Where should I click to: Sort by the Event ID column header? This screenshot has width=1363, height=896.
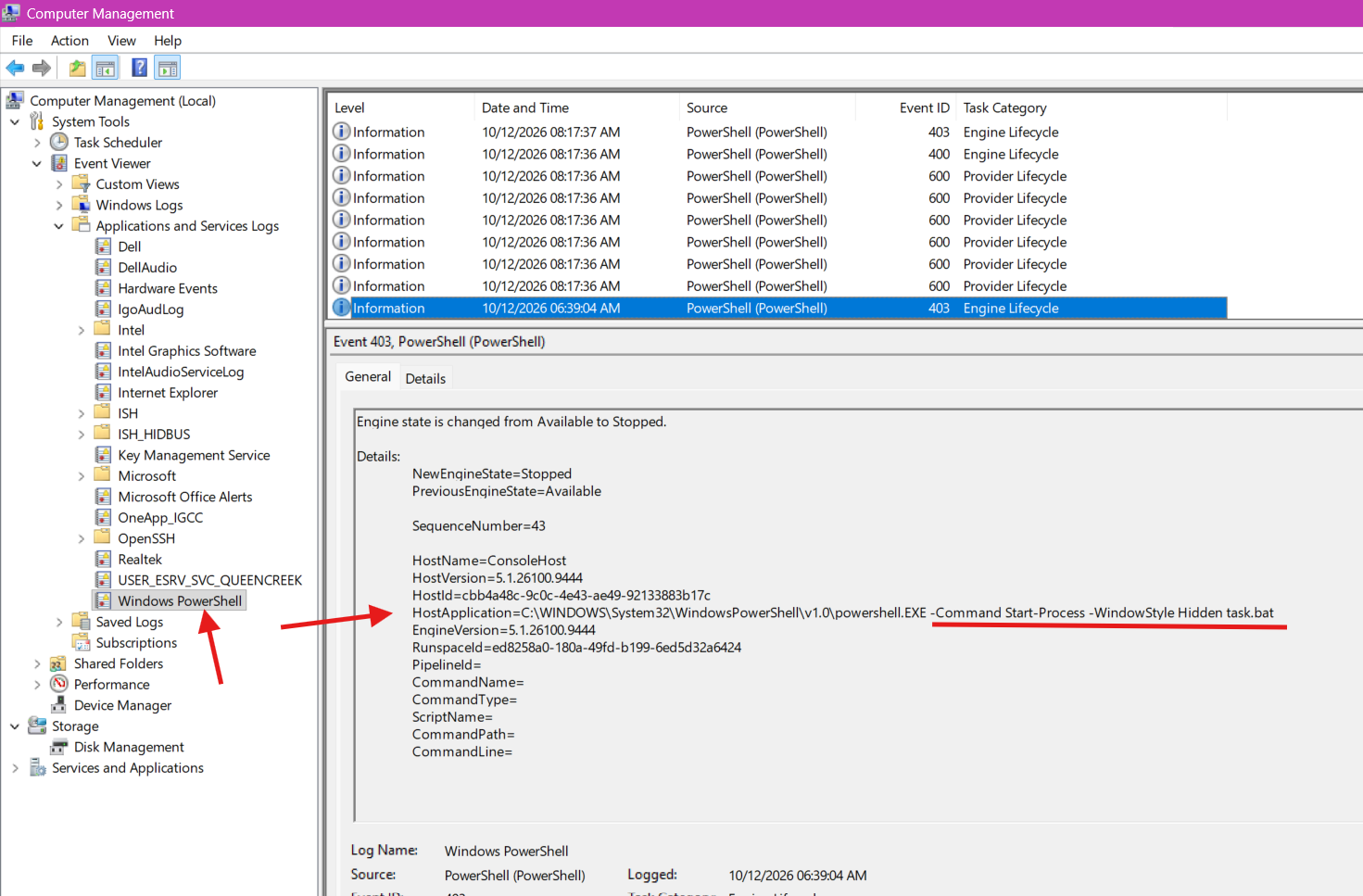tap(907, 107)
